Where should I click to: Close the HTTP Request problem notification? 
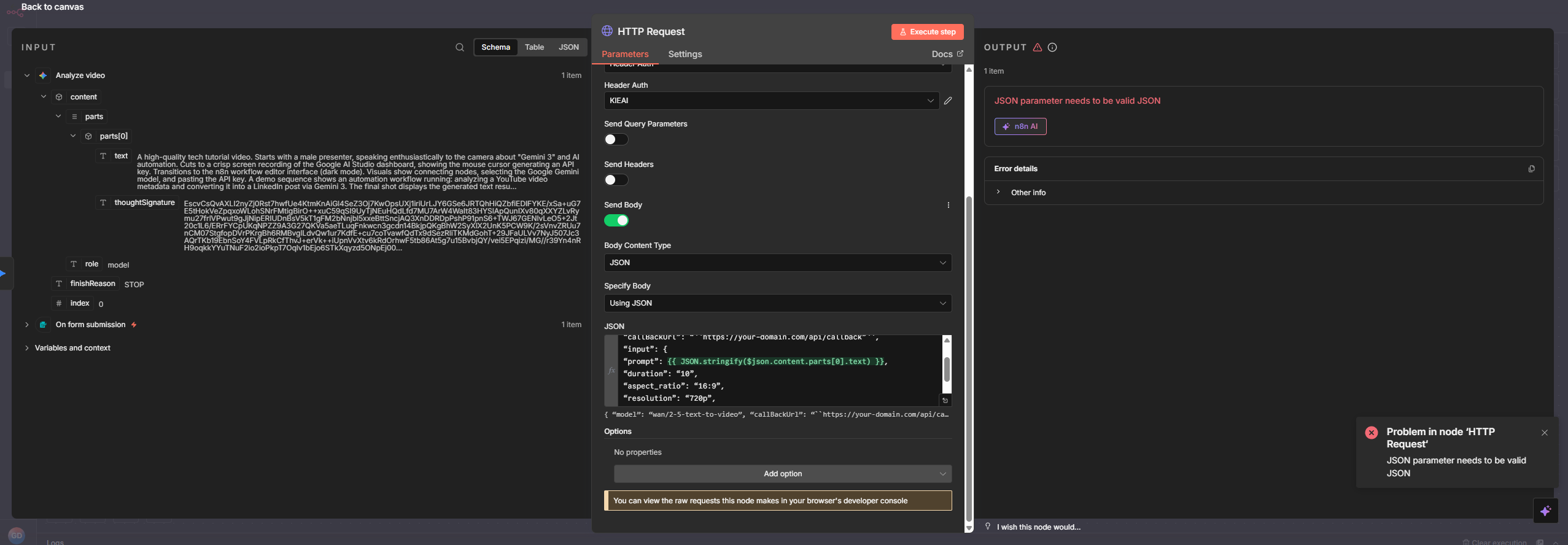(1544, 433)
